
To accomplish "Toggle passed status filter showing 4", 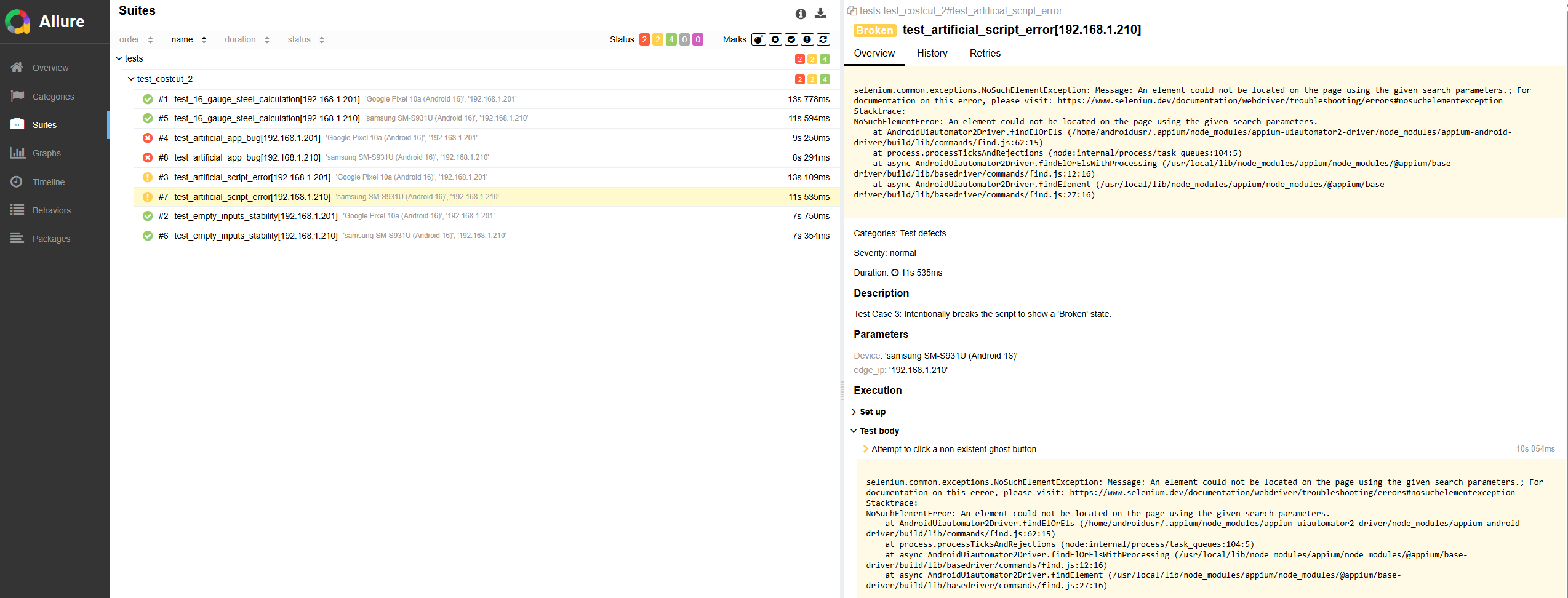I will click(671, 39).
